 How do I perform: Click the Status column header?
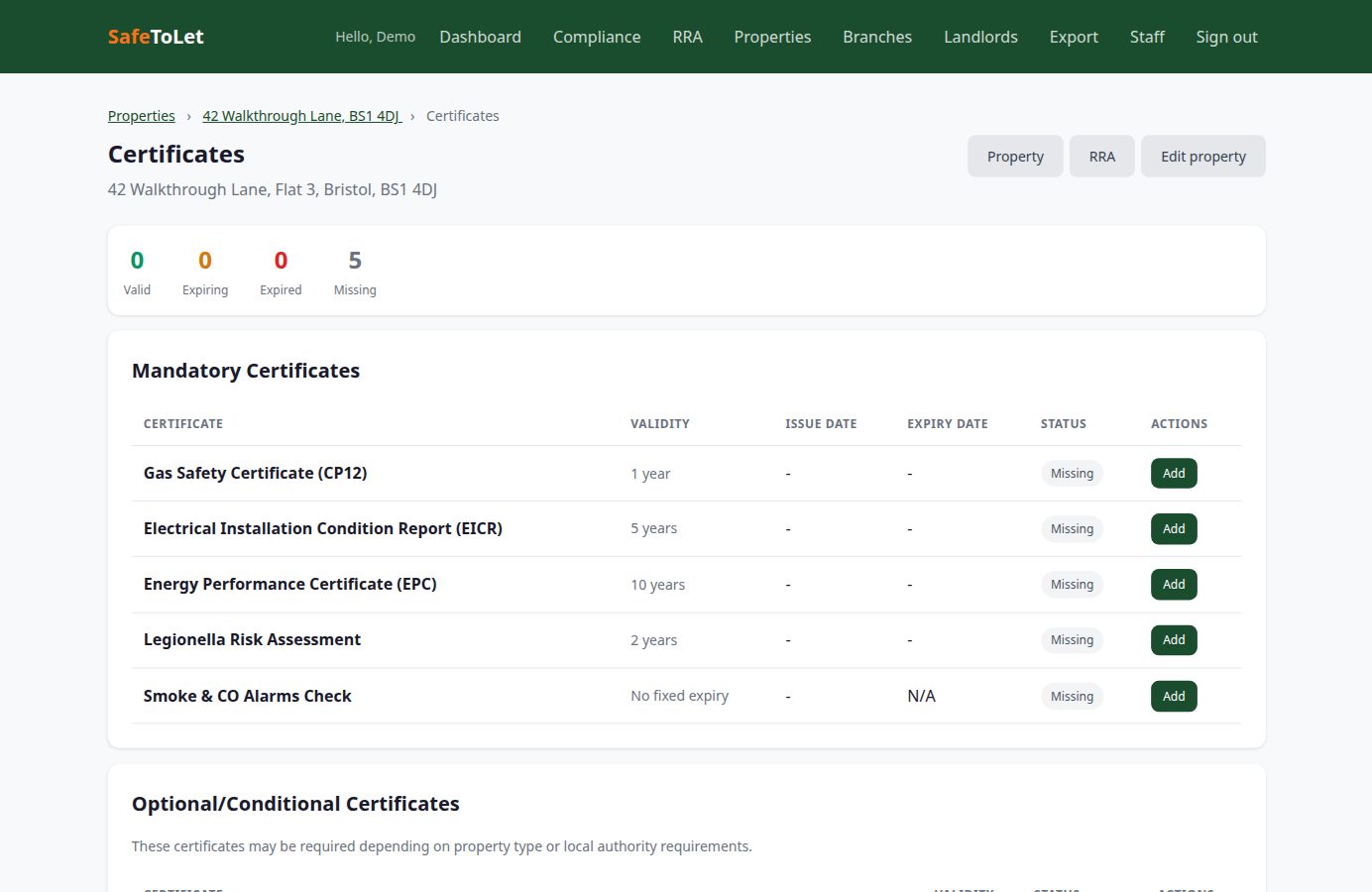pos(1064,423)
